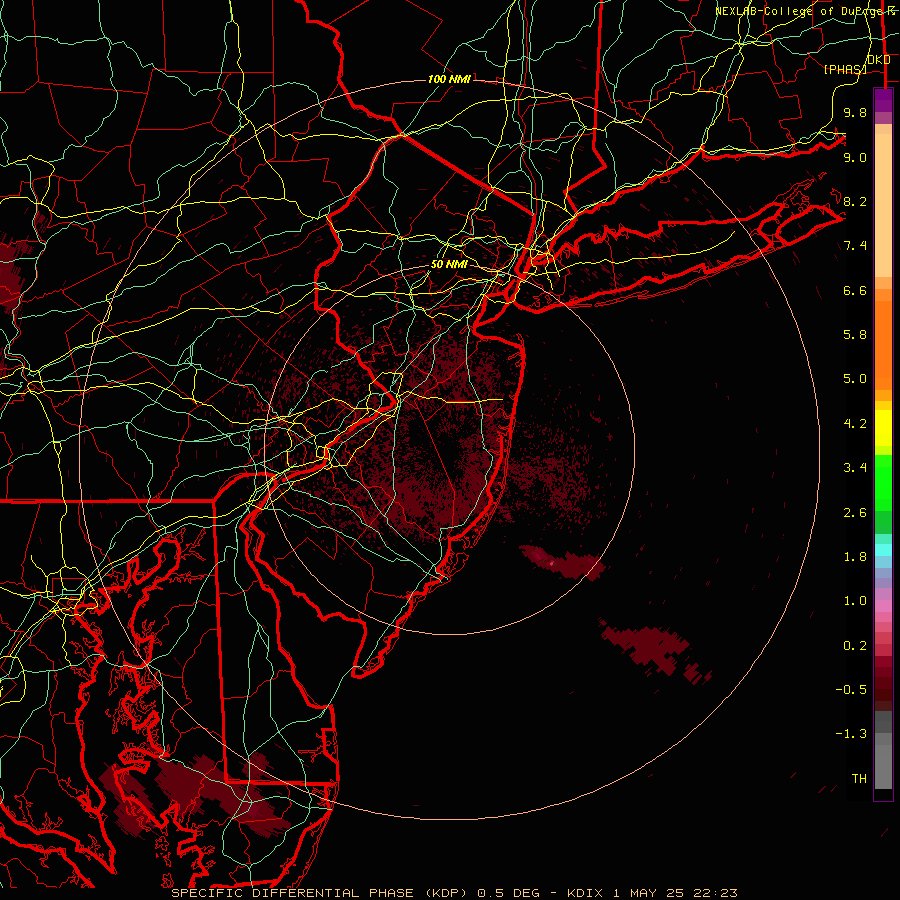Click the 3.4 scale value label
The width and height of the screenshot is (900, 900).
click(x=855, y=468)
